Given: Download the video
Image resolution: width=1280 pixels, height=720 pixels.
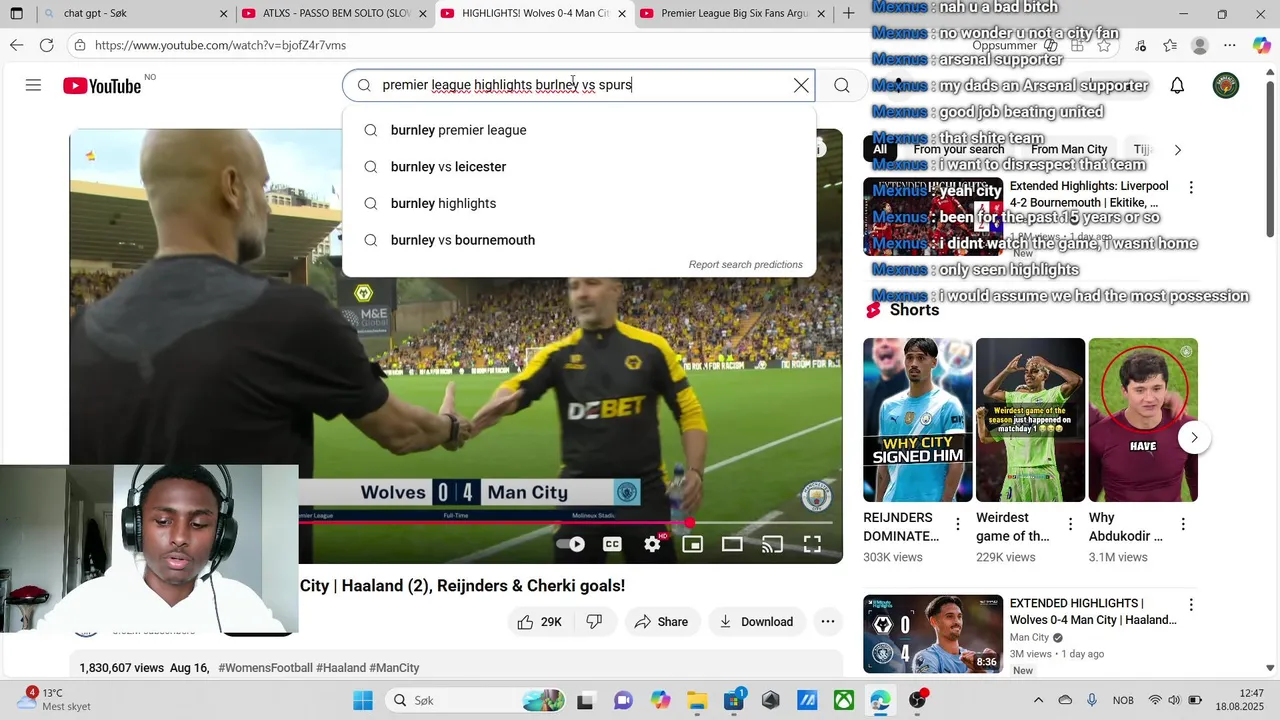Looking at the screenshot, I should pyautogui.click(x=757, y=622).
